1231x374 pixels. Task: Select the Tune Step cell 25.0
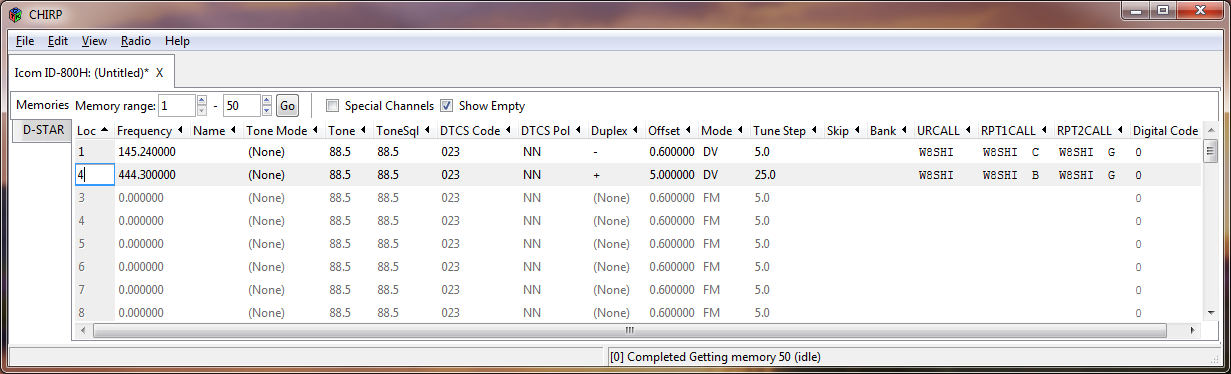[x=787, y=174]
